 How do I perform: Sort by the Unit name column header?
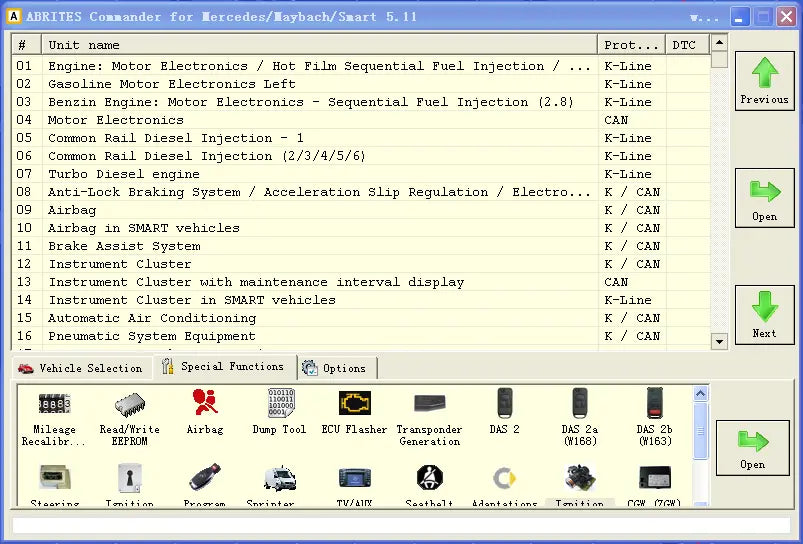(320, 45)
